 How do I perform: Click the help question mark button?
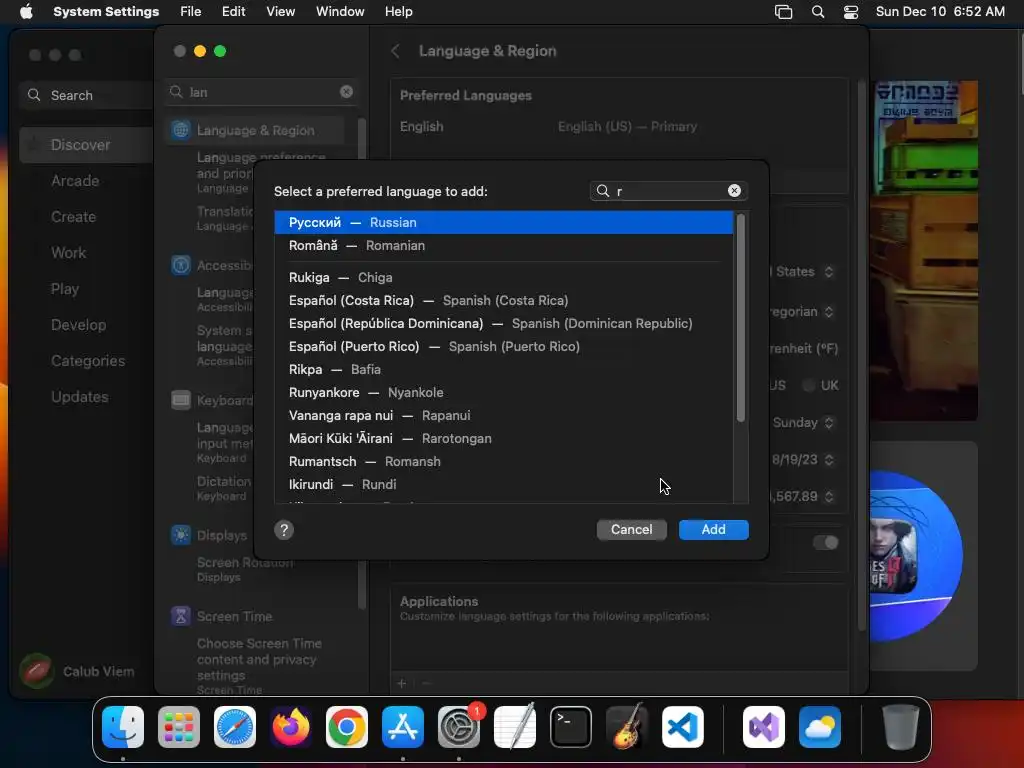(x=284, y=530)
